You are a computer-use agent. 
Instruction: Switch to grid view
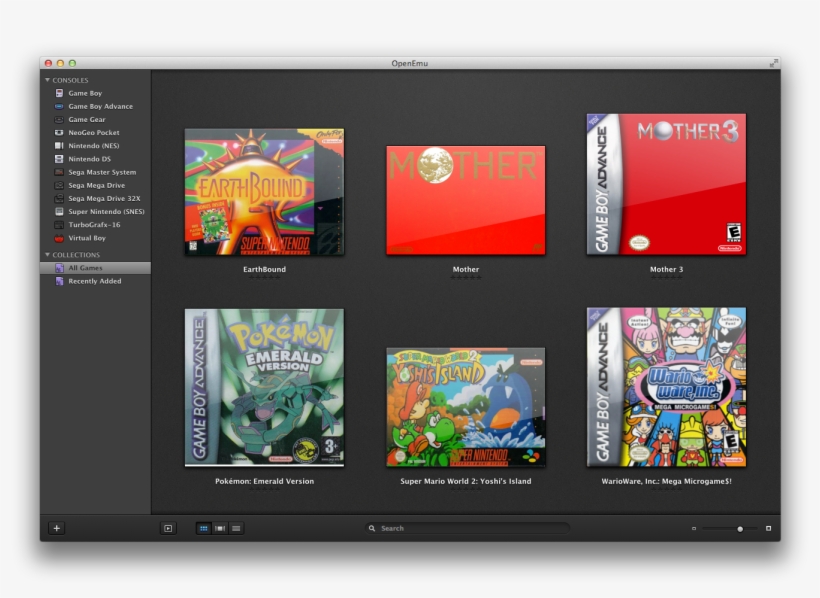(x=204, y=528)
